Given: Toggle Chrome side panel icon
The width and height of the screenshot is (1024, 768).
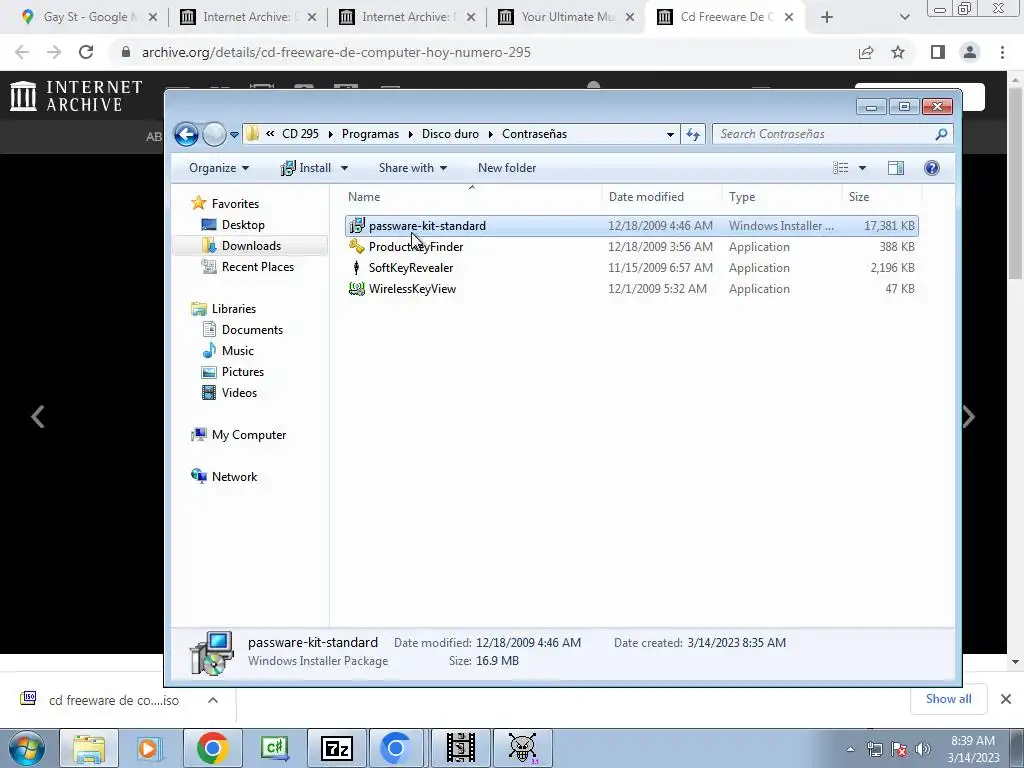Looking at the screenshot, I should tap(938, 52).
